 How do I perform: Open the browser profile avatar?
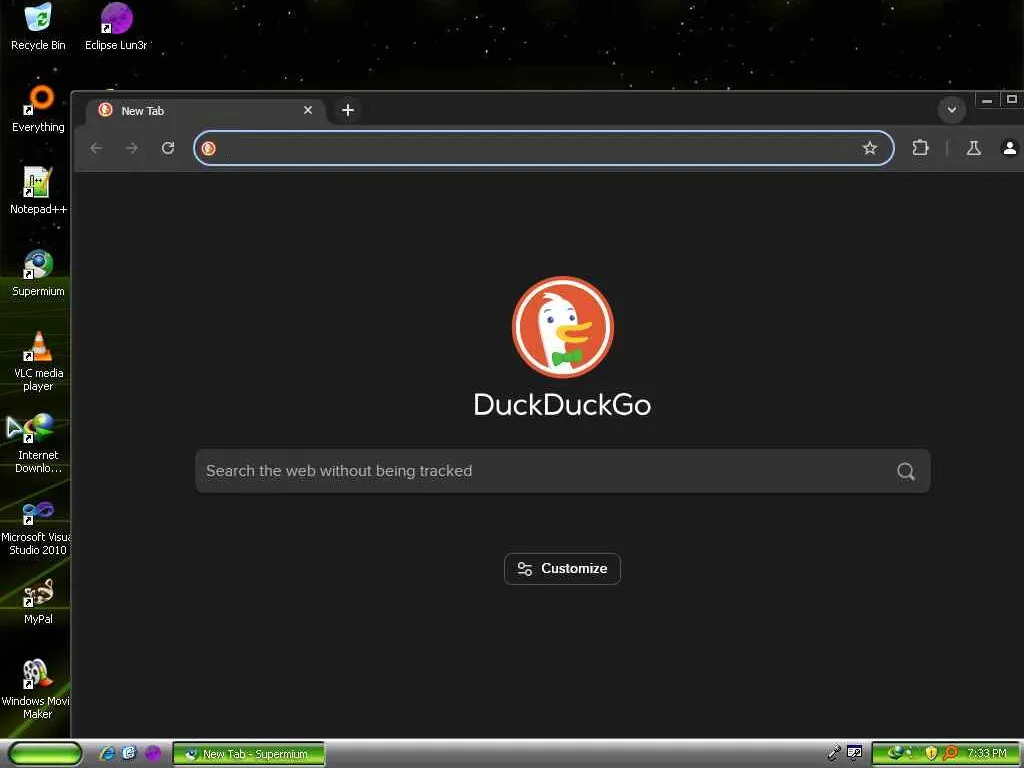(x=1010, y=148)
